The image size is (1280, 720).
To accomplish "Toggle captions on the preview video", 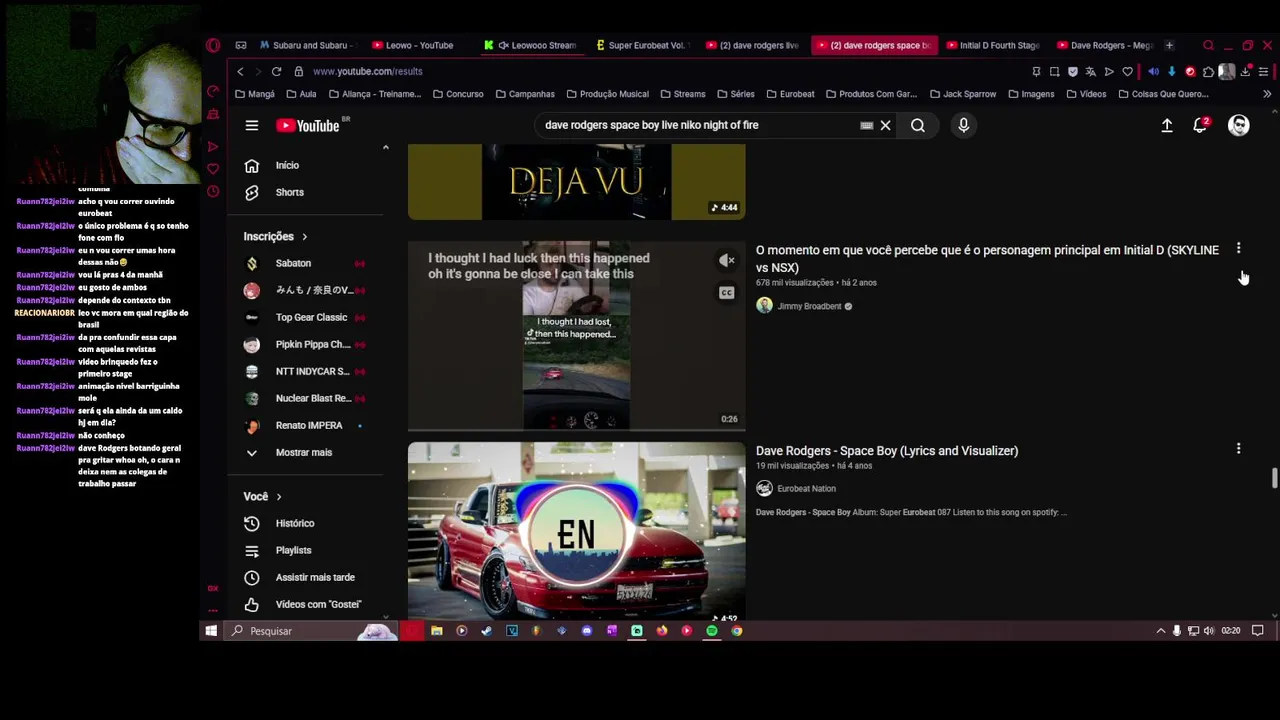I will point(727,293).
